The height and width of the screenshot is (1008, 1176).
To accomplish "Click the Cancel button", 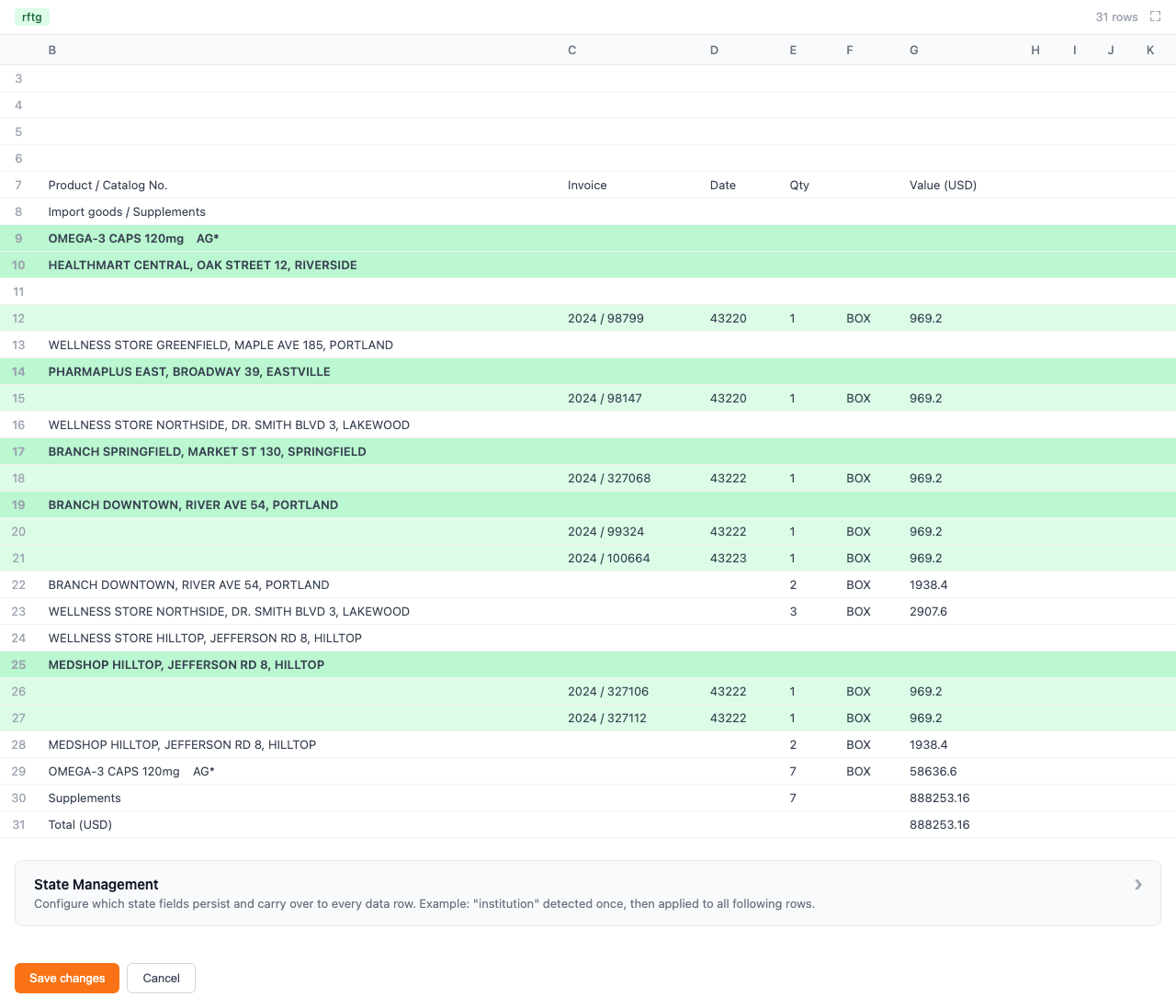I will point(161,978).
